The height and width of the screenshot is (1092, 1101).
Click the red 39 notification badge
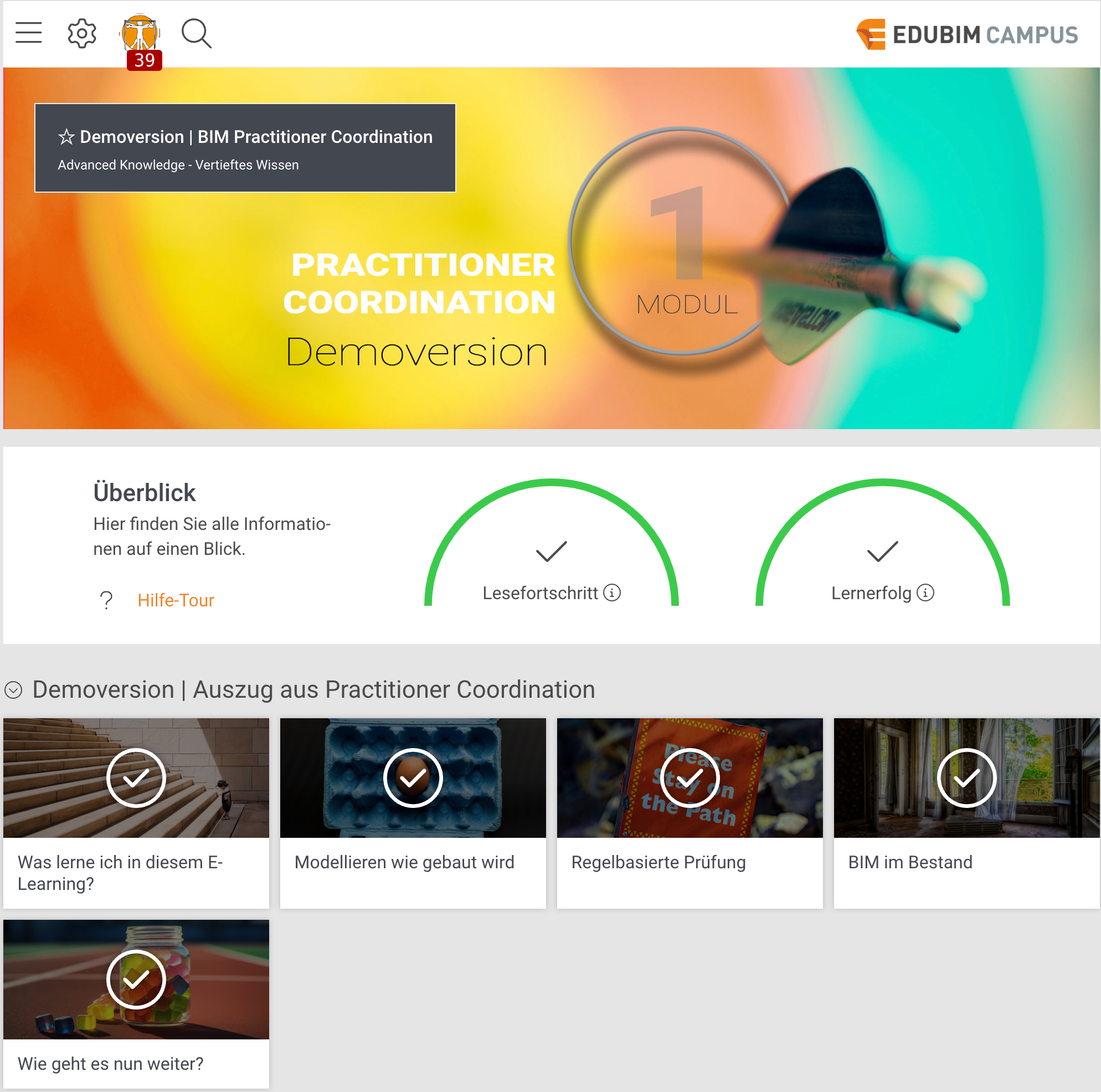tap(144, 60)
